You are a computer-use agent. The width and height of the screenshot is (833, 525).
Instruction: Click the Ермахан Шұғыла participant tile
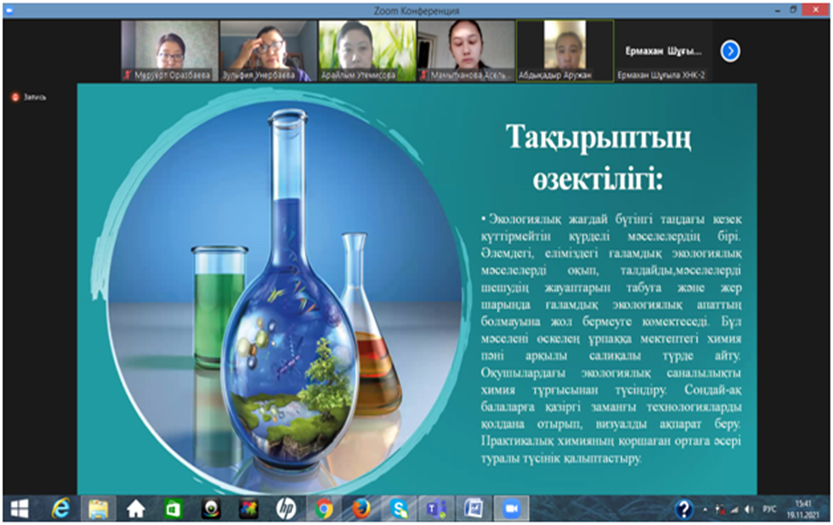tap(660, 51)
